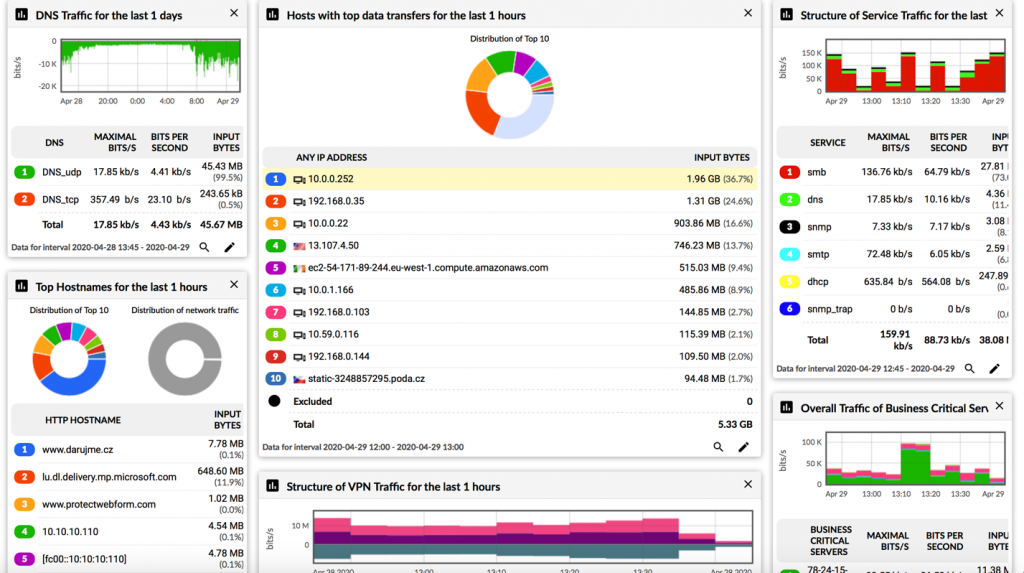Select the green badge for DNS_udp
The image size is (1024, 573).
[24, 172]
